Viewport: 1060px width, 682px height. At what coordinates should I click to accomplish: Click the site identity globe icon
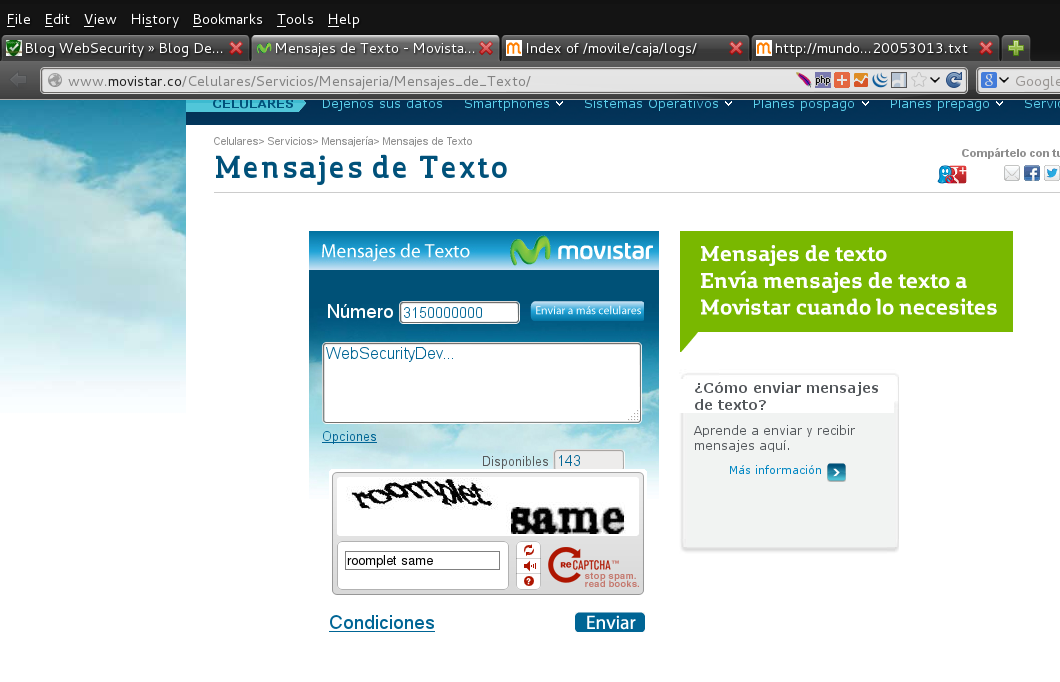pyautogui.click(x=55, y=80)
